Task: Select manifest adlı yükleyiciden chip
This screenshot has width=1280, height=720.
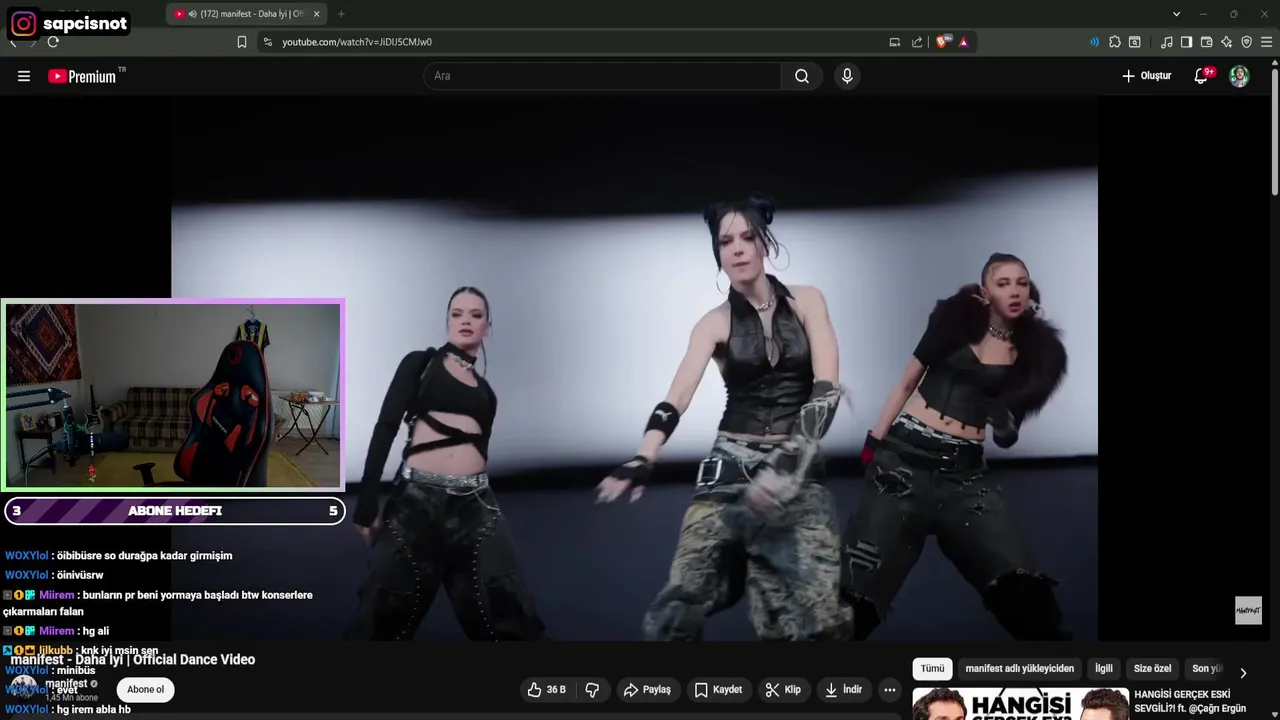Action: [x=1020, y=669]
